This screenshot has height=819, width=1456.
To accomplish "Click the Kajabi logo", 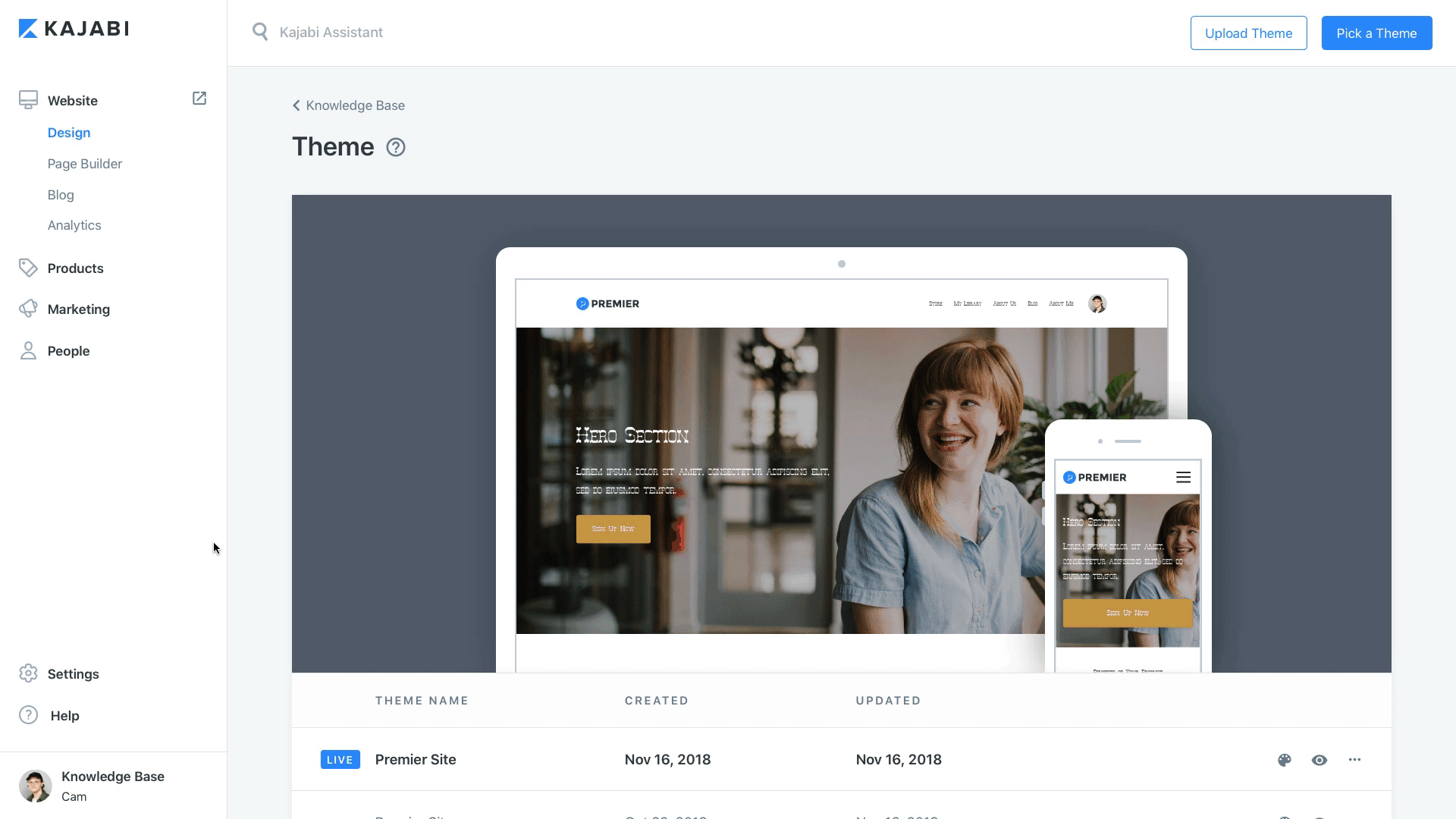I will tap(74, 29).
